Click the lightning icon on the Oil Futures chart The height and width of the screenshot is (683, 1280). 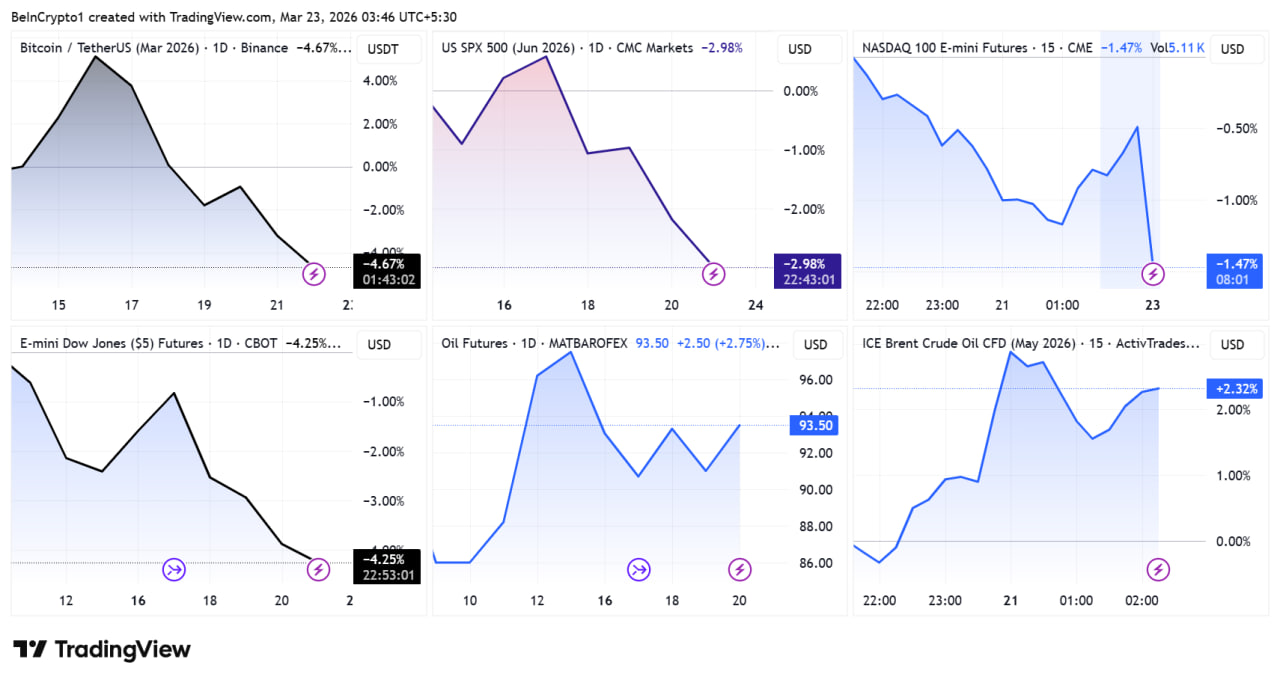[x=739, y=570]
